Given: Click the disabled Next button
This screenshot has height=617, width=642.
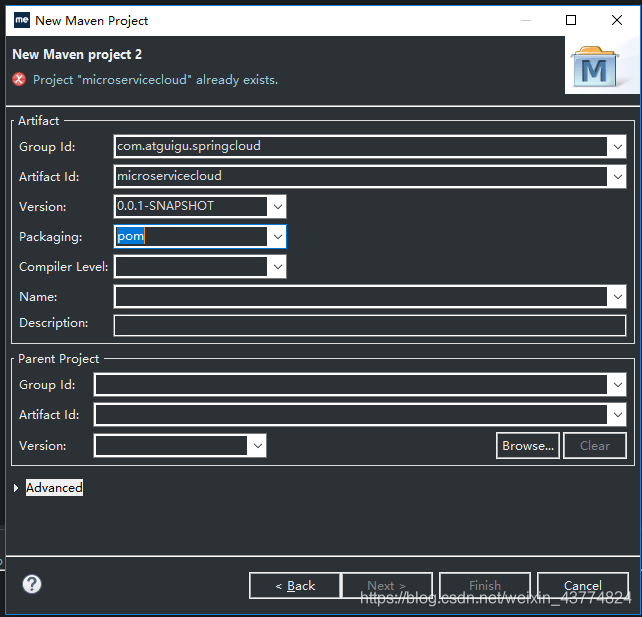Looking at the screenshot, I should point(387,585).
